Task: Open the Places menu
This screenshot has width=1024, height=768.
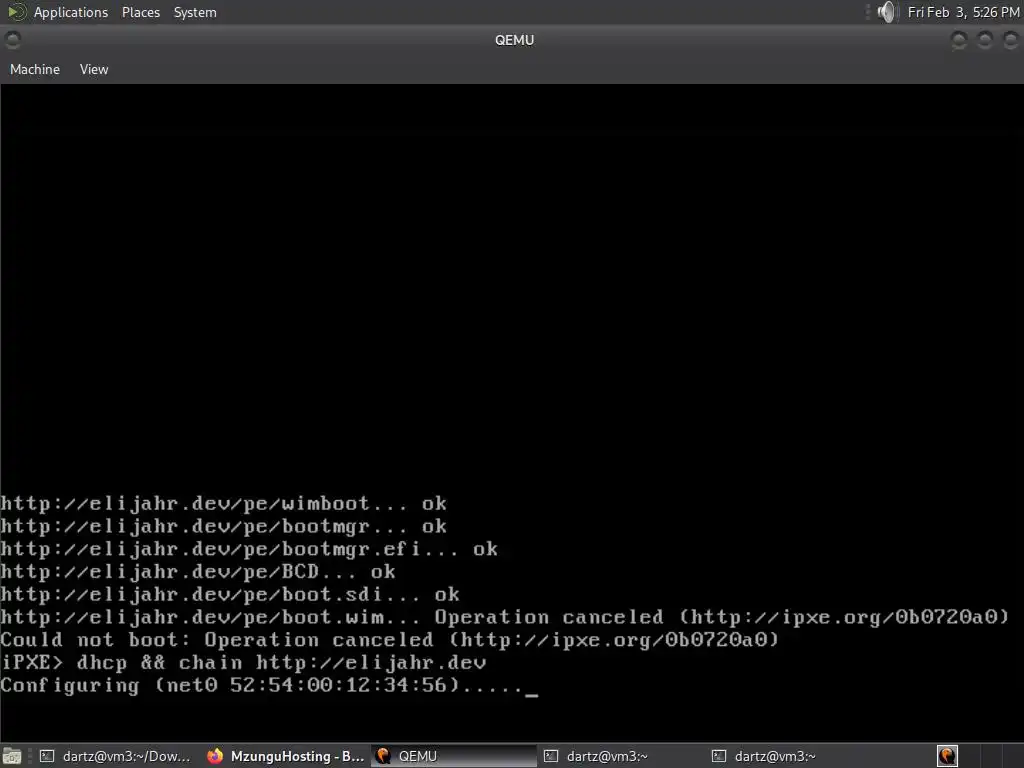Action: click(x=140, y=12)
